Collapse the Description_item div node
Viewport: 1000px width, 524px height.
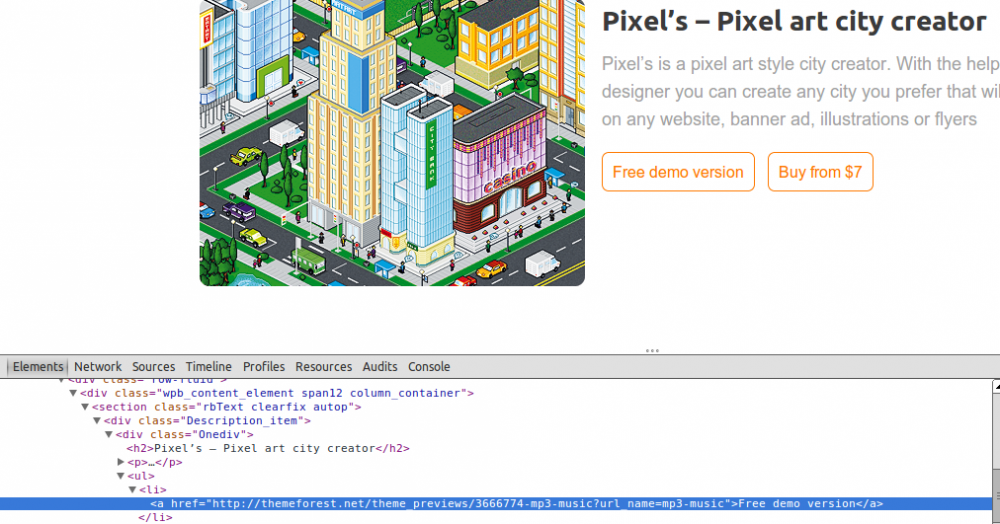97,422
